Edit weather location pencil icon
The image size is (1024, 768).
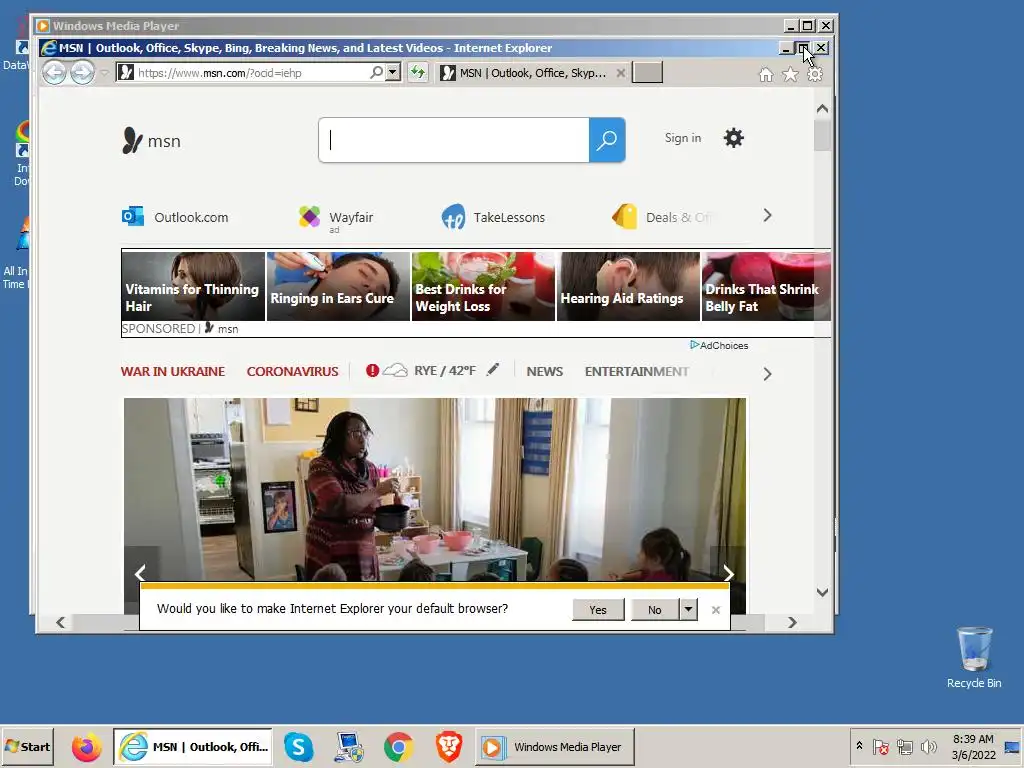point(493,370)
